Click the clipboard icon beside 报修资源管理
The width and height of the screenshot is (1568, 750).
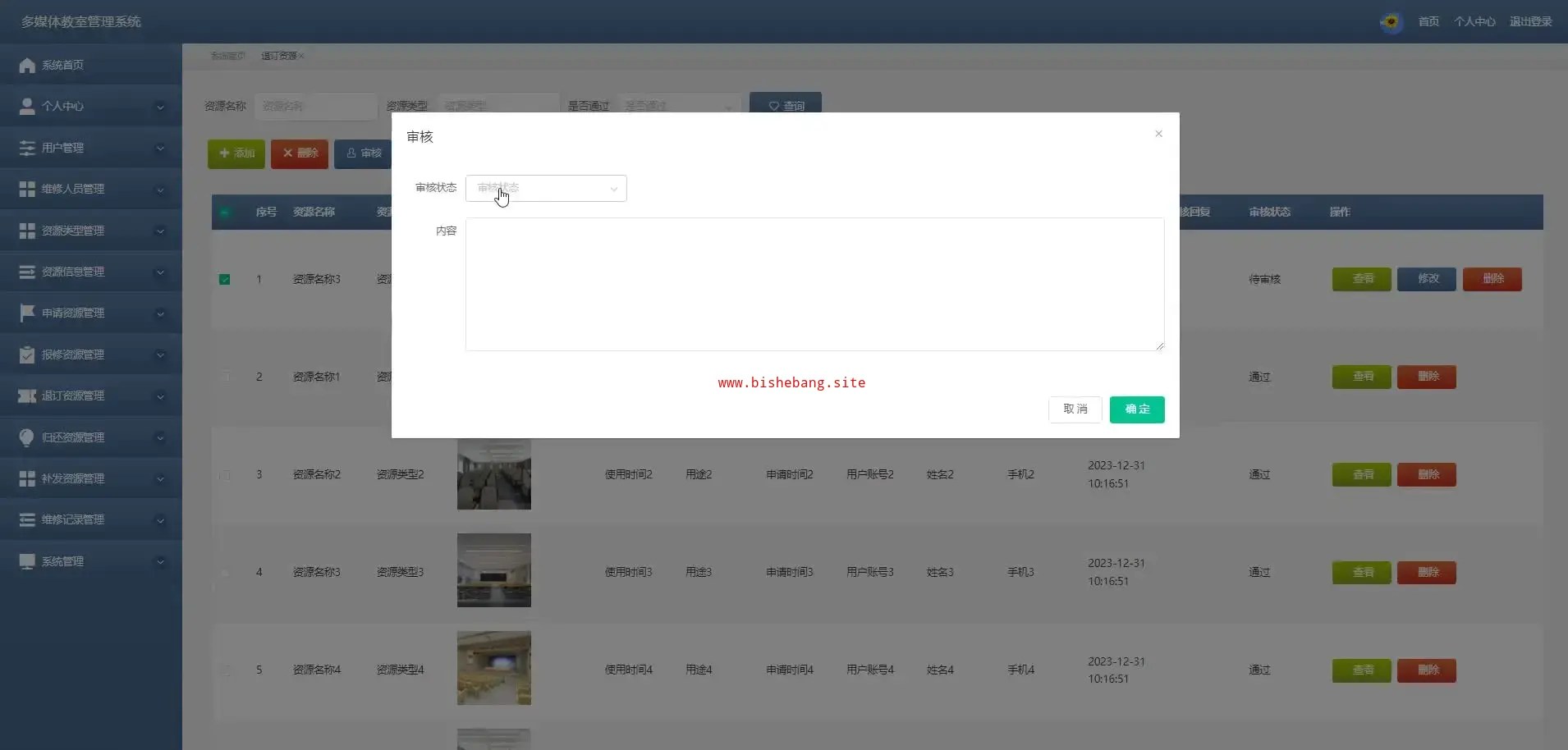(27, 354)
